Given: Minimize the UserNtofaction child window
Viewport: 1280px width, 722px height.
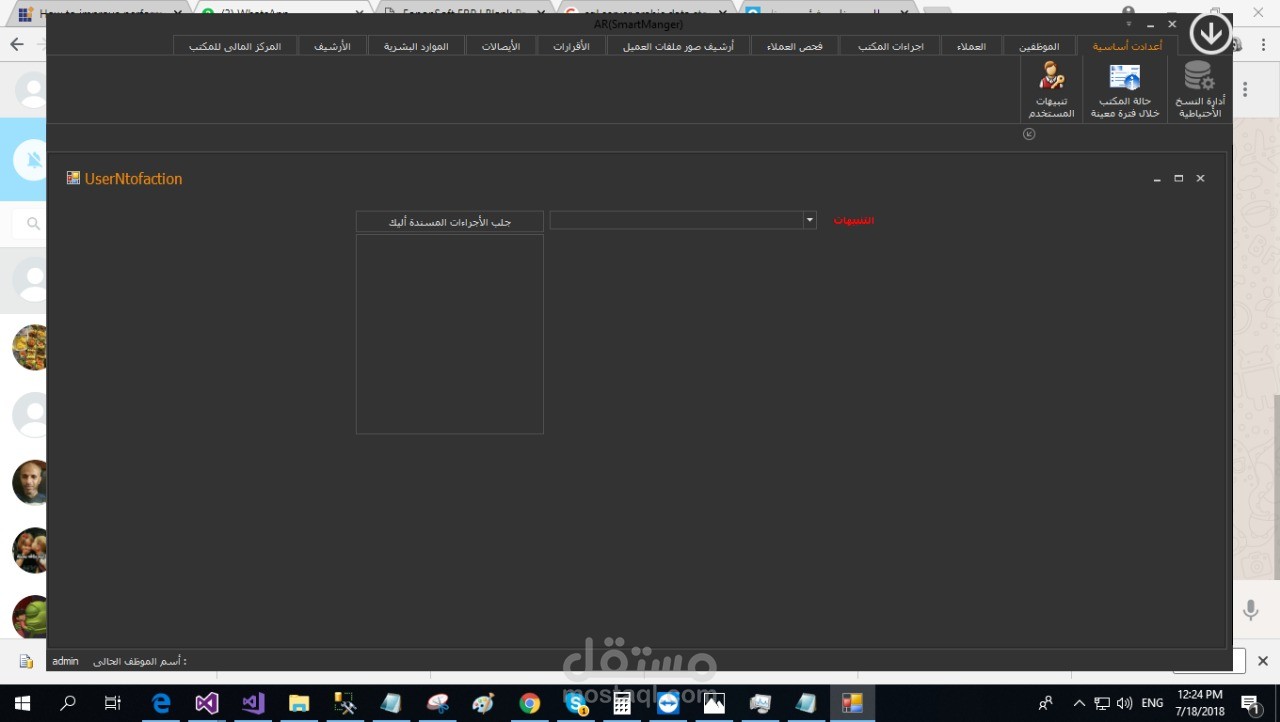Looking at the screenshot, I should coord(1157,179).
